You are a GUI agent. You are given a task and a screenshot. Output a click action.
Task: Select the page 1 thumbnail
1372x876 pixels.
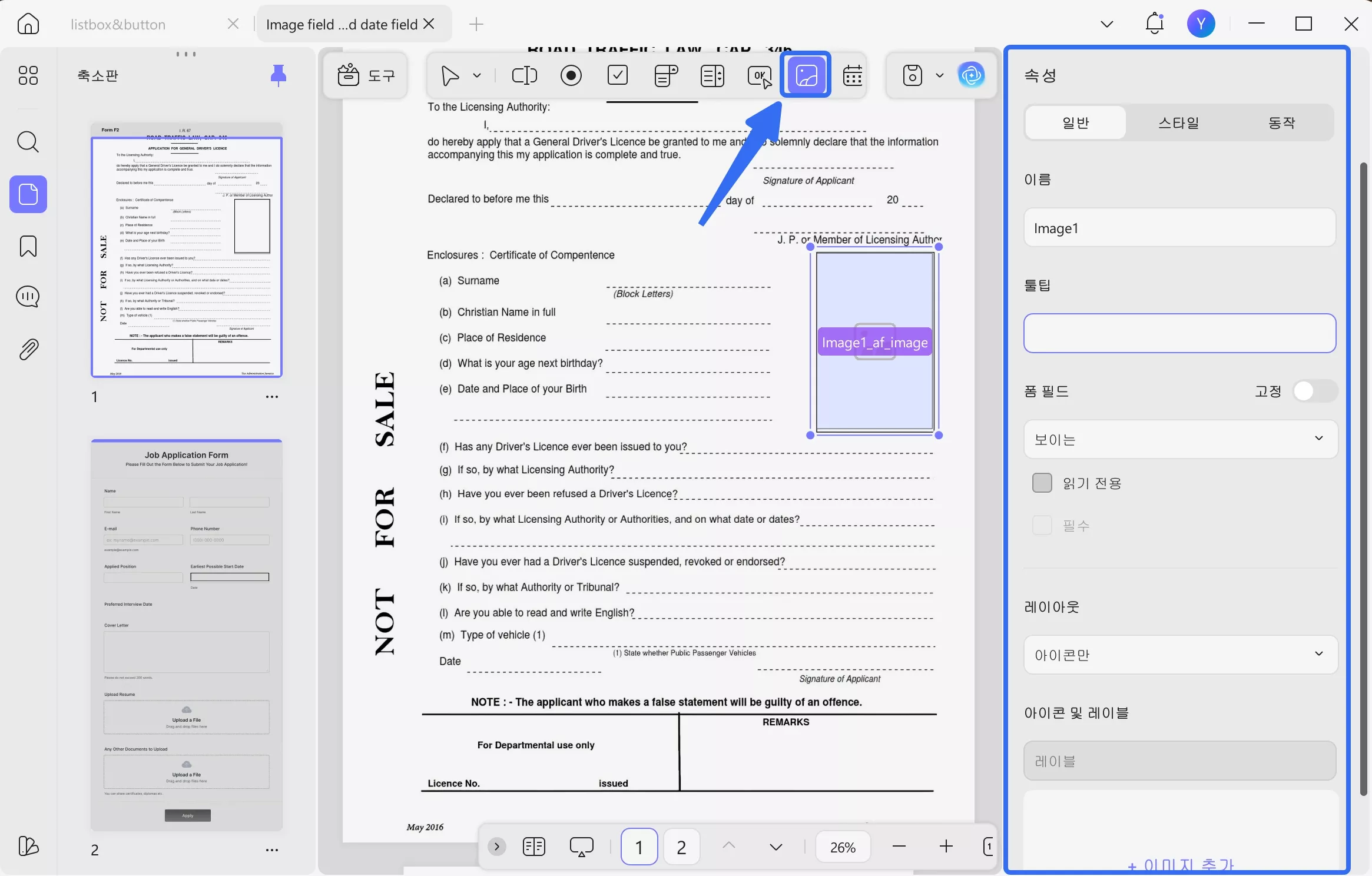[x=187, y=251]
